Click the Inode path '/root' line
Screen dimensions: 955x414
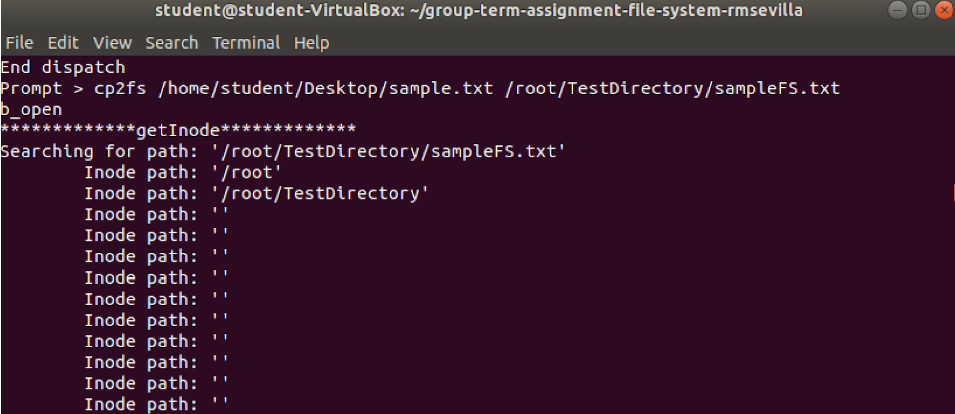(183, 173)
